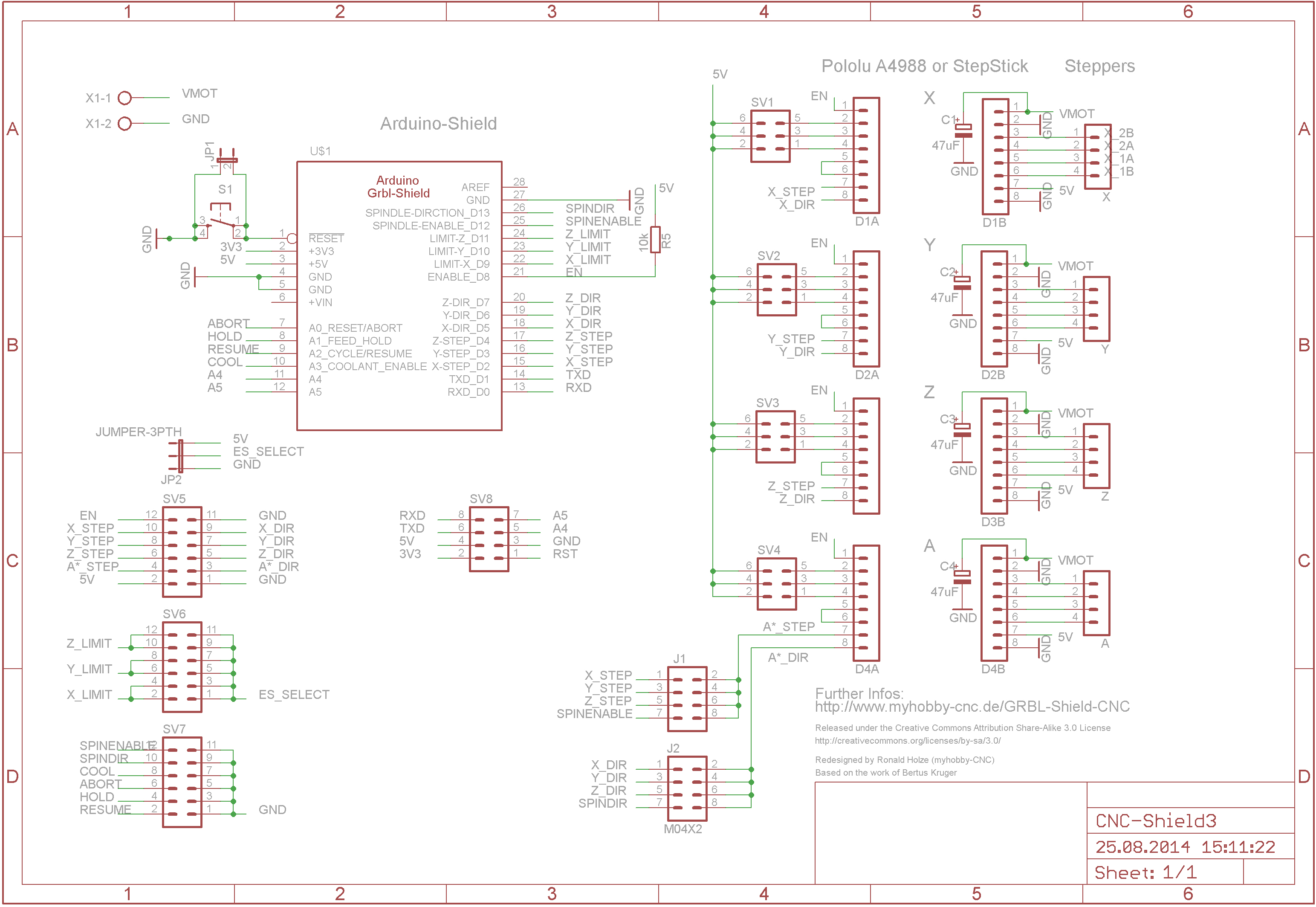The image size is (1316, 907).
Task: Select the SV3 jumper header symbol
Action: tap(775, 437)
